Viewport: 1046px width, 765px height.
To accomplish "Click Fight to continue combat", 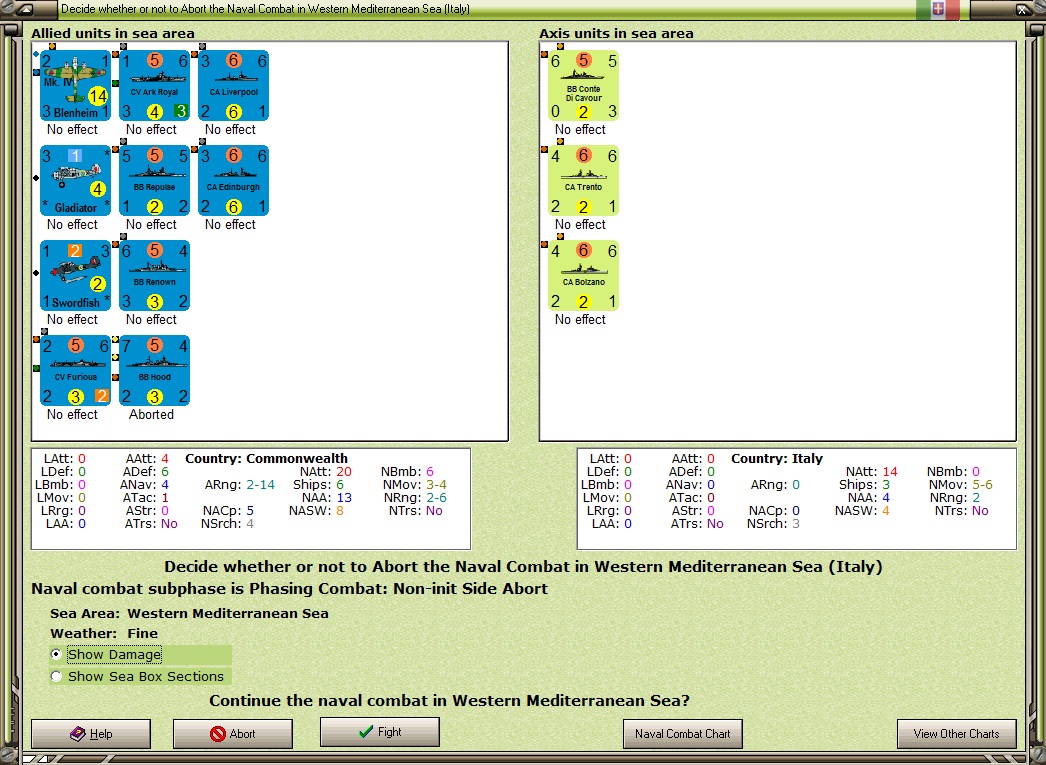I will (380, 732).
